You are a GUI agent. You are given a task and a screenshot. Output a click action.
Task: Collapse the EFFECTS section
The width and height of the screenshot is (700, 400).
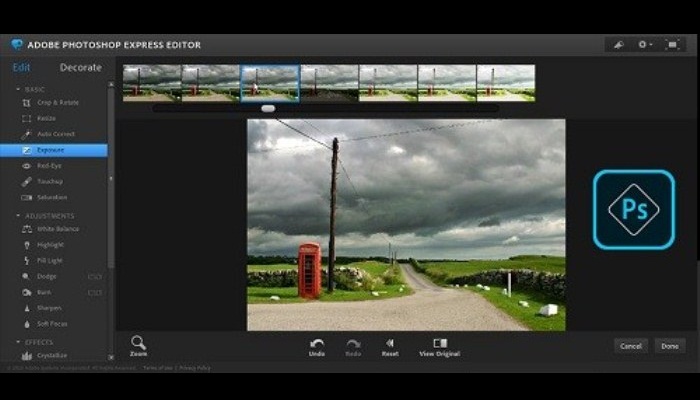pos(18,342)
